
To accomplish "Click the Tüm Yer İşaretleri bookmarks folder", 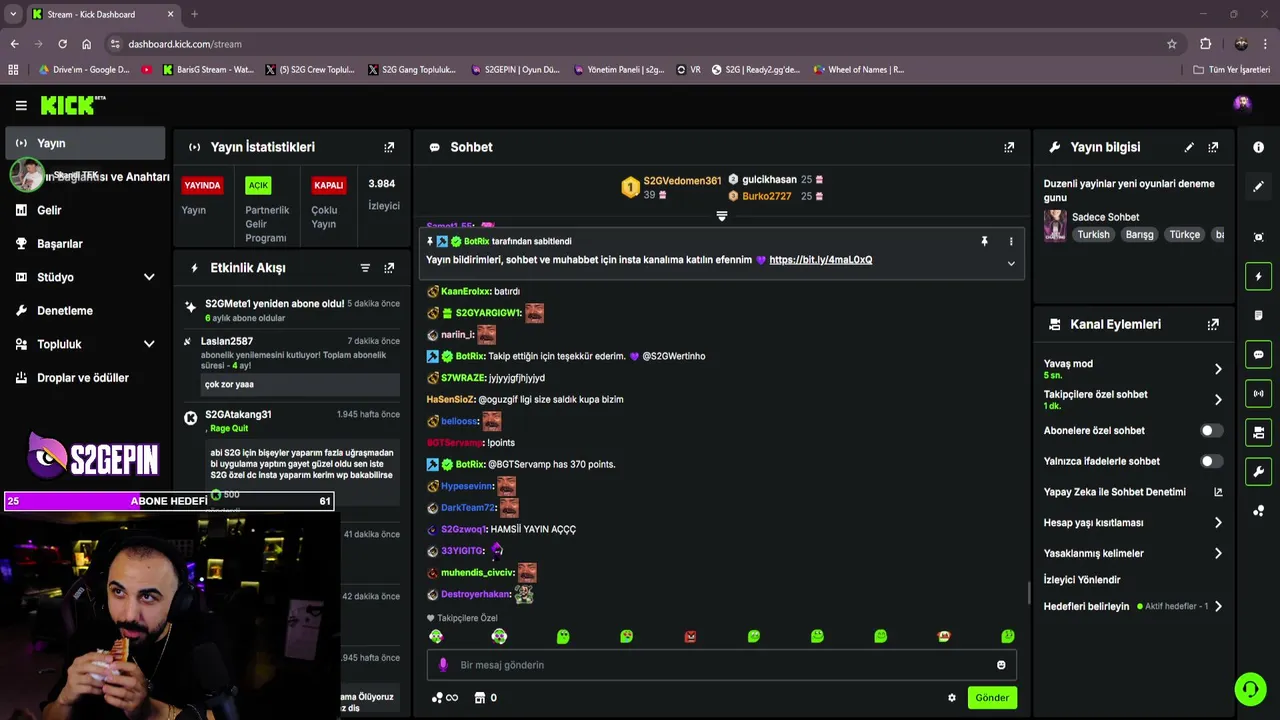I will coord(1232,70).
